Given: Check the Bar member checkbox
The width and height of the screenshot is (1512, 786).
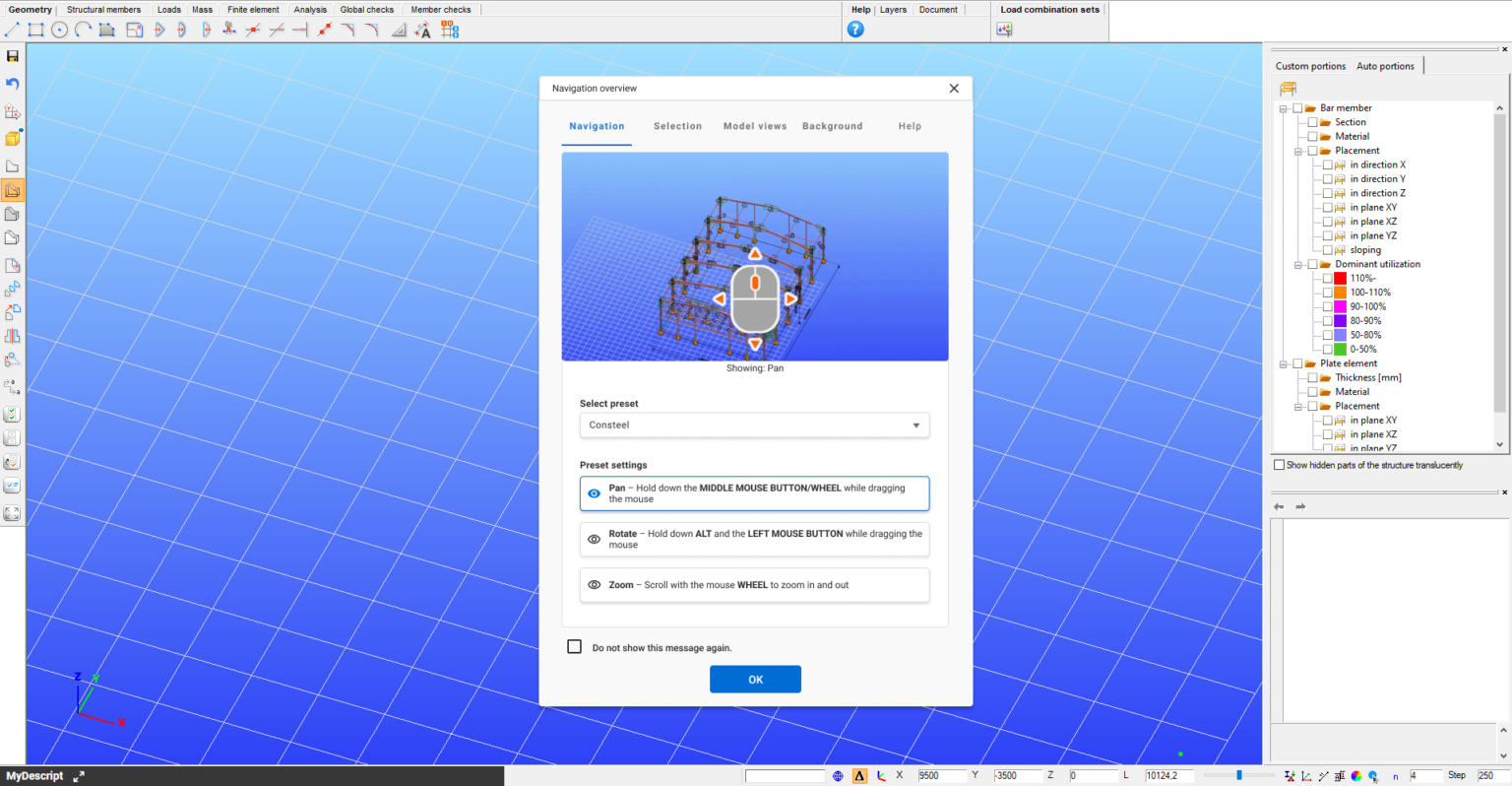Looking at the screenshot, I should point(1297,108).
